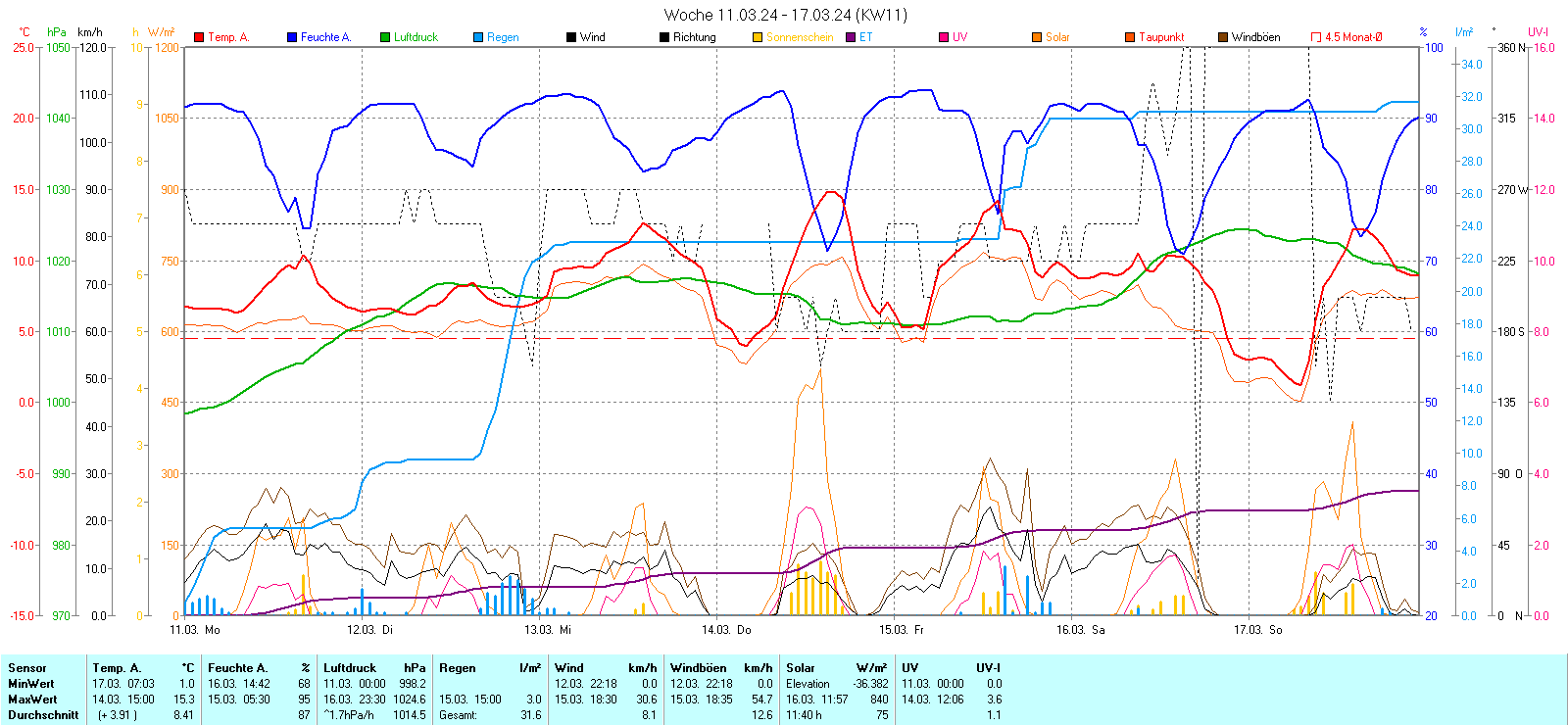
Task: Click the rain total value 31.6
Action: click(x=530, y=715)
